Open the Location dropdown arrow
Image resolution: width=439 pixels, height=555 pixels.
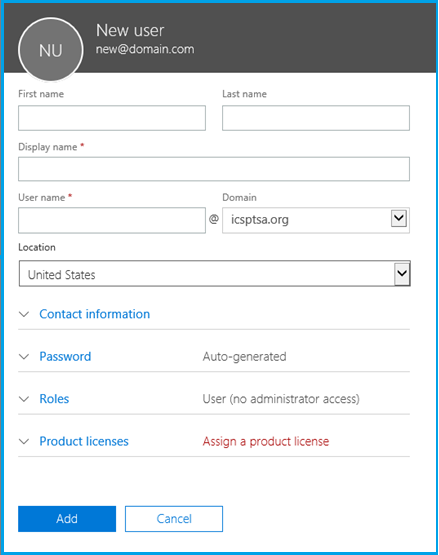point(402,273)
